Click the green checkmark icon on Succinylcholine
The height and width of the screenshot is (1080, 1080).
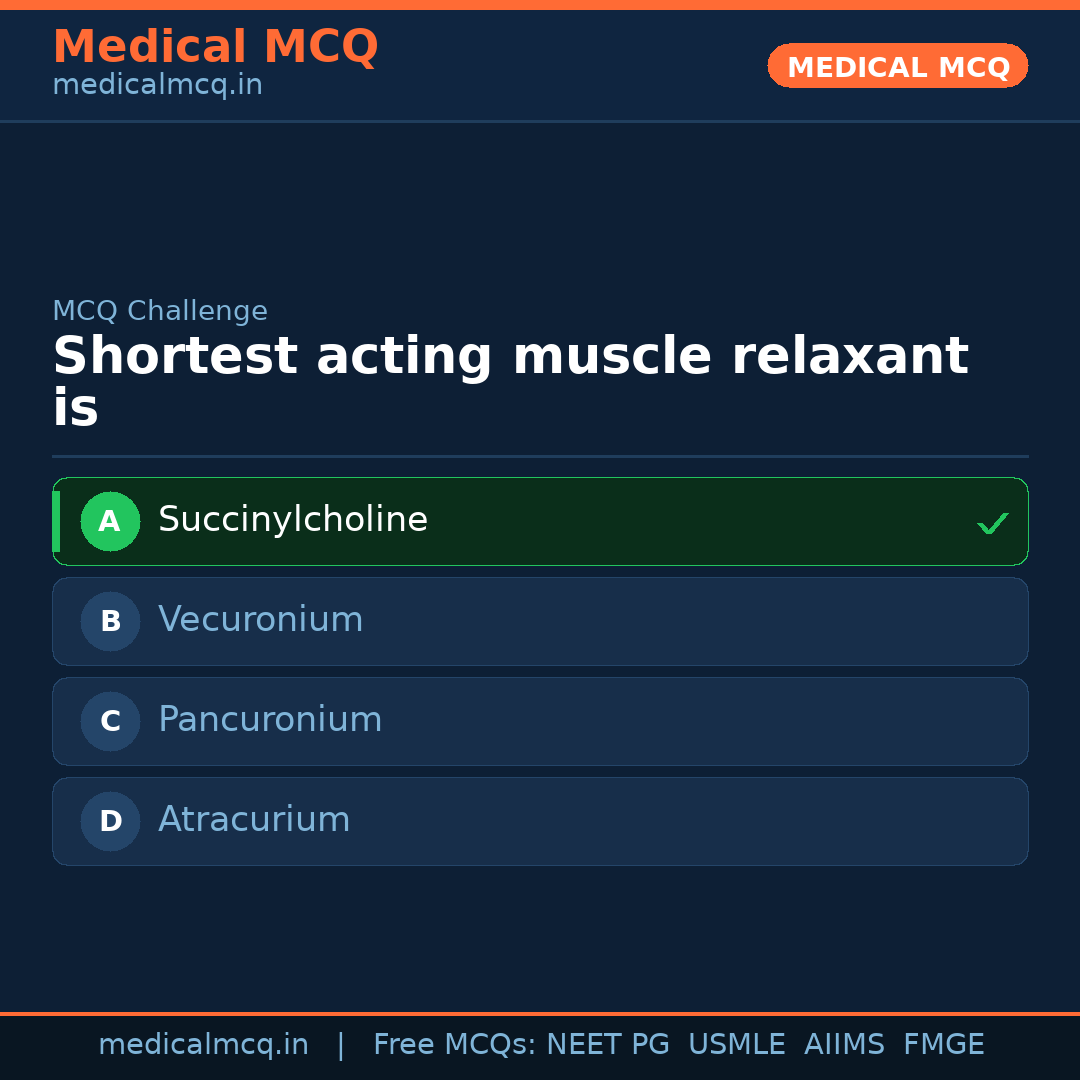pos(992,521)
